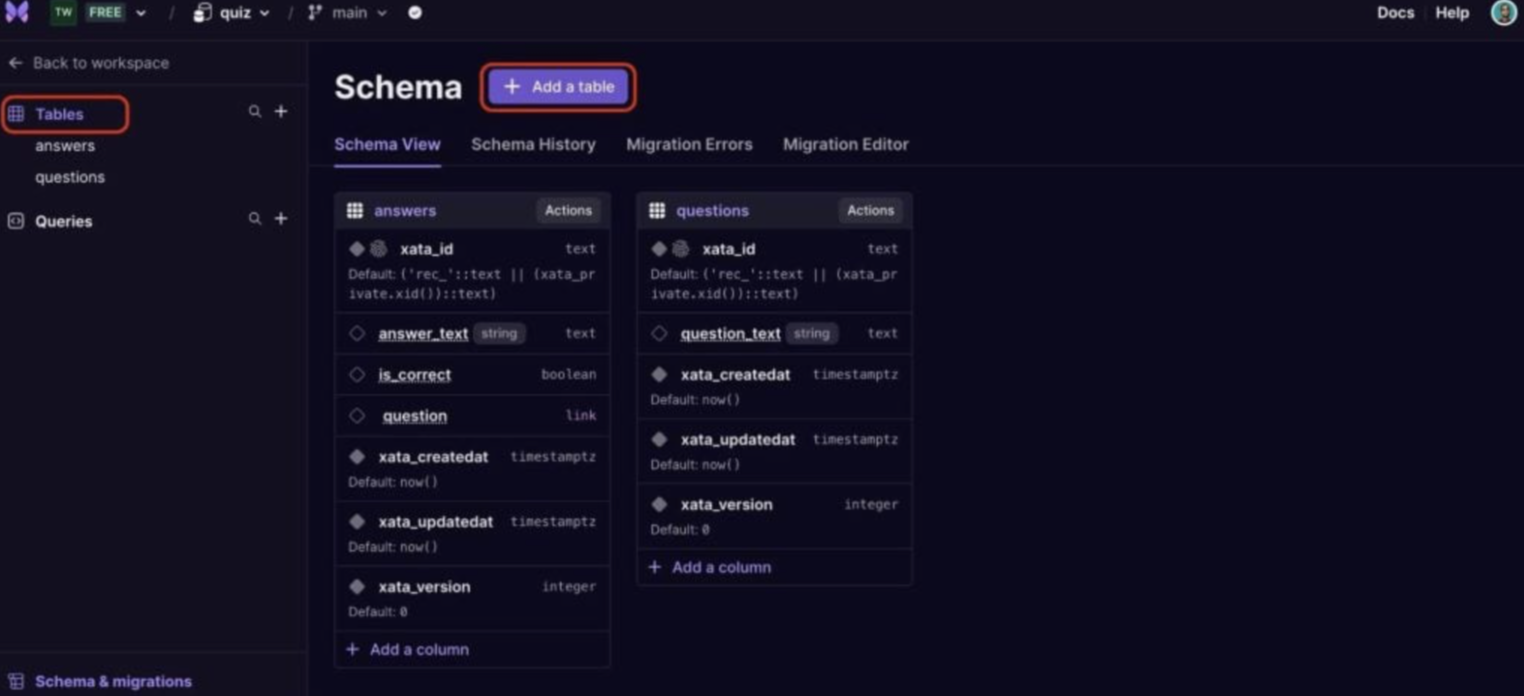This screenshot has width=1524, height=696.
Task: Click question_text column in questions table
Action: [x=730, y=334]
